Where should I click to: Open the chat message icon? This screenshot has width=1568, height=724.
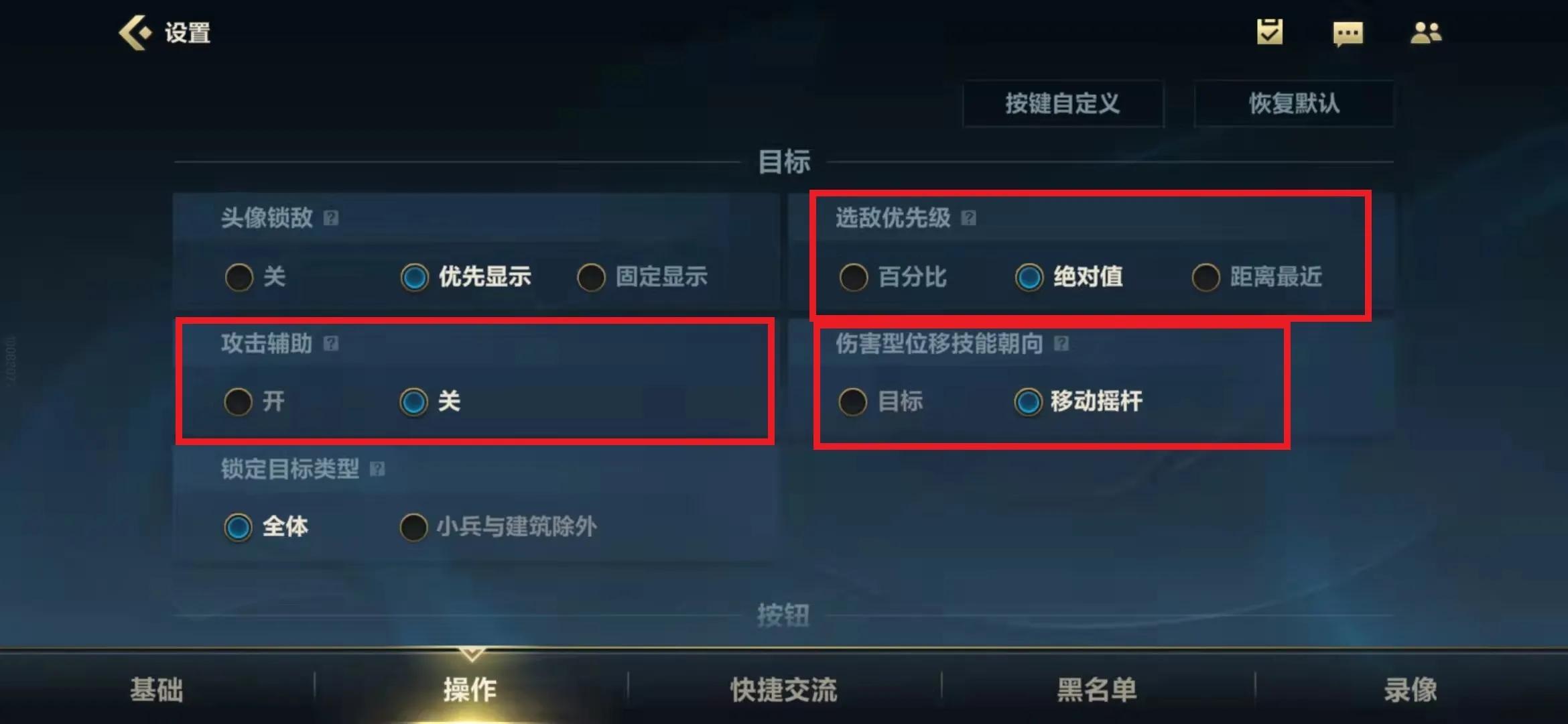[1348, 34]
